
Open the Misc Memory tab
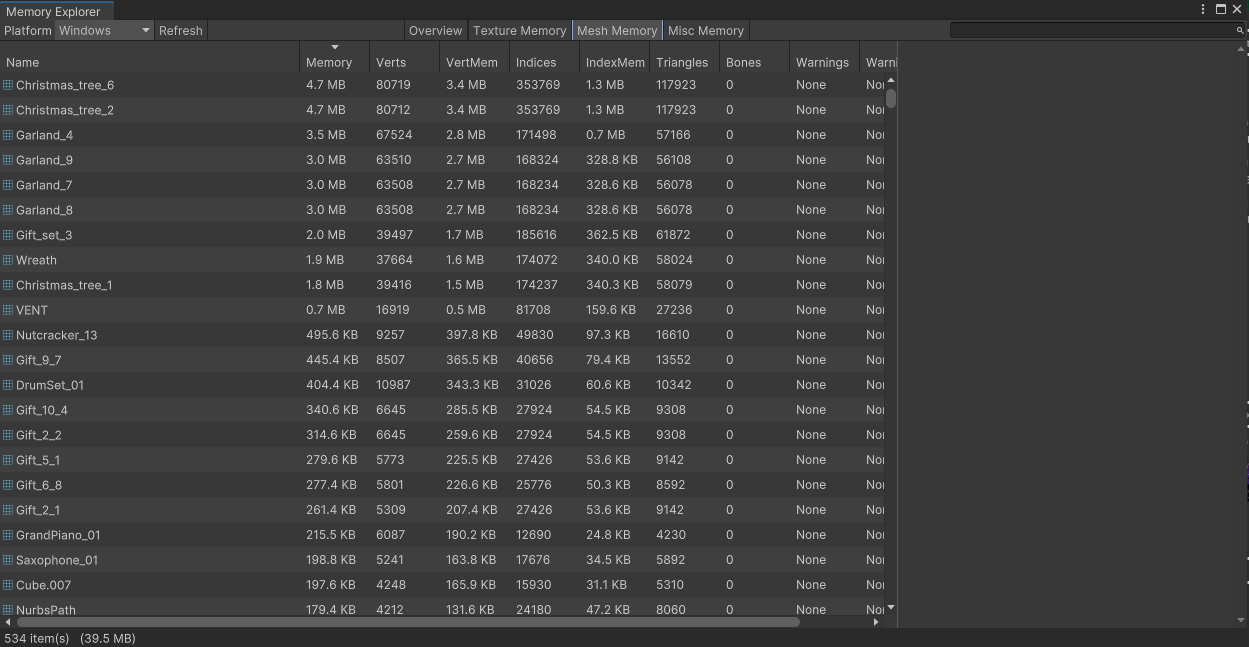point(705,31)
